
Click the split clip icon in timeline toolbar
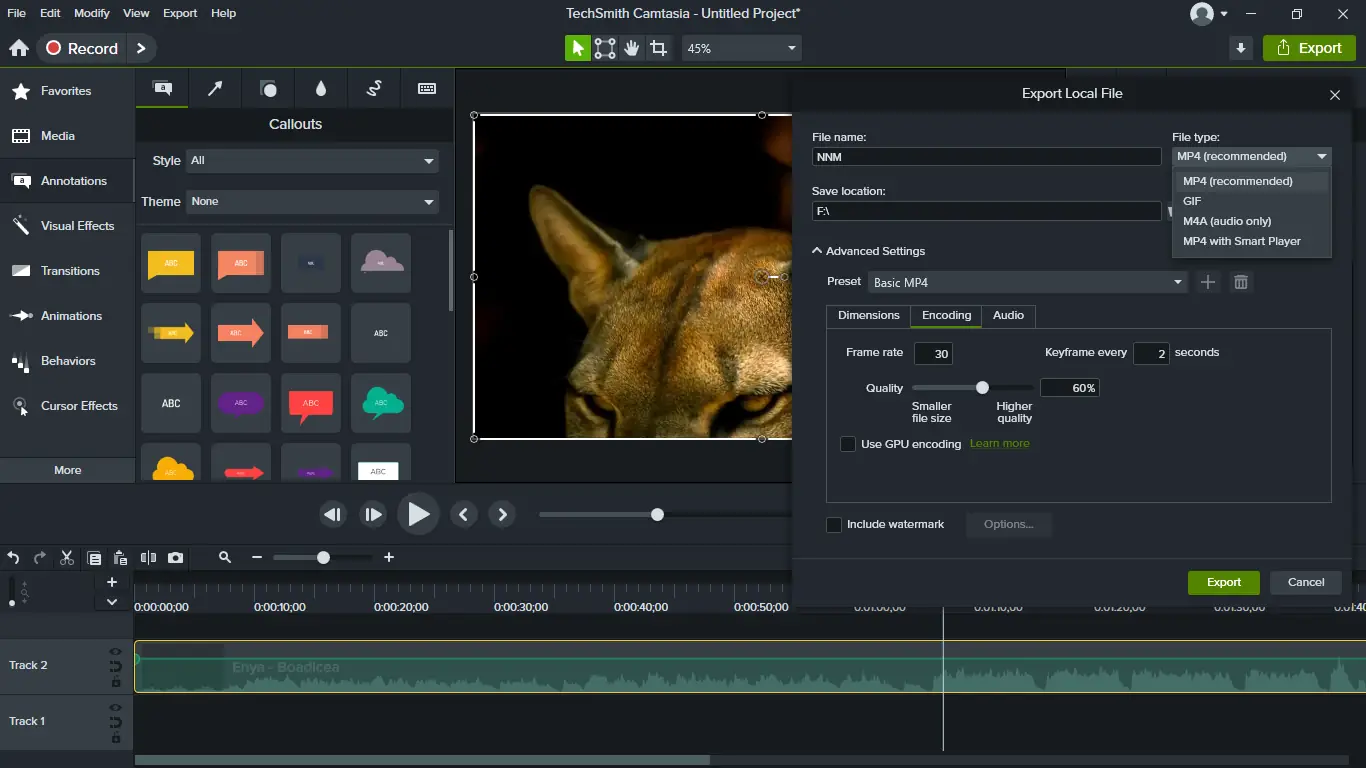tap(148, 558)
